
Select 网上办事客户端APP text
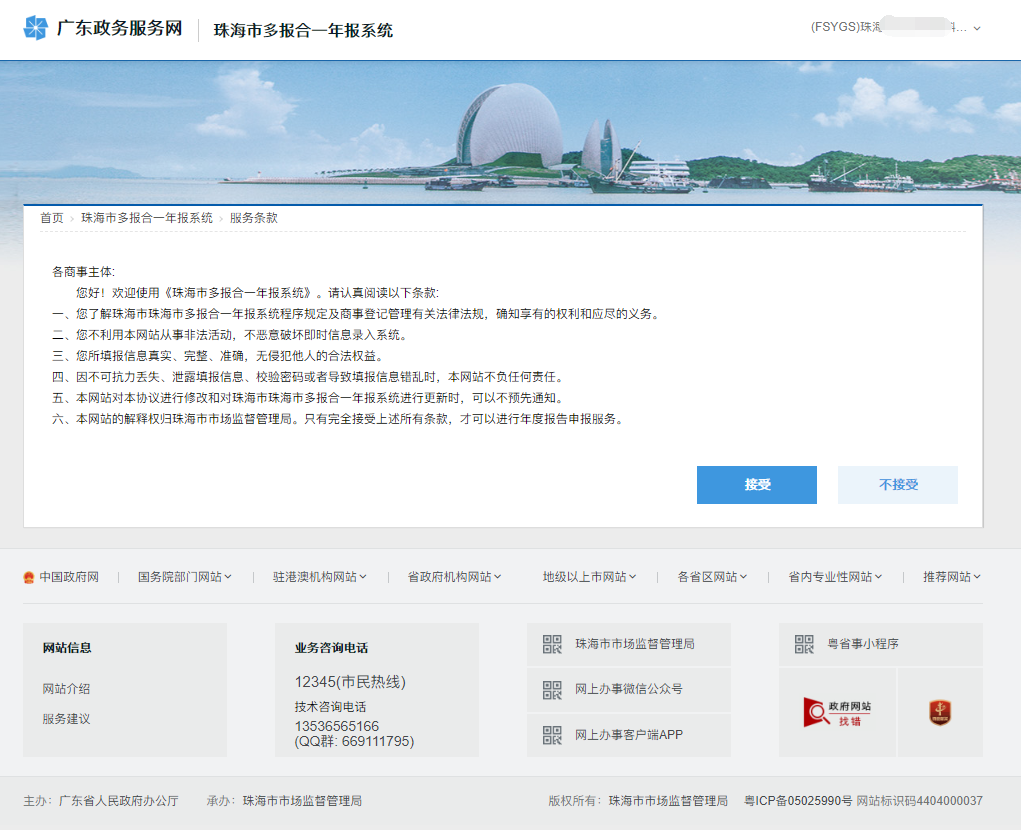628,735
